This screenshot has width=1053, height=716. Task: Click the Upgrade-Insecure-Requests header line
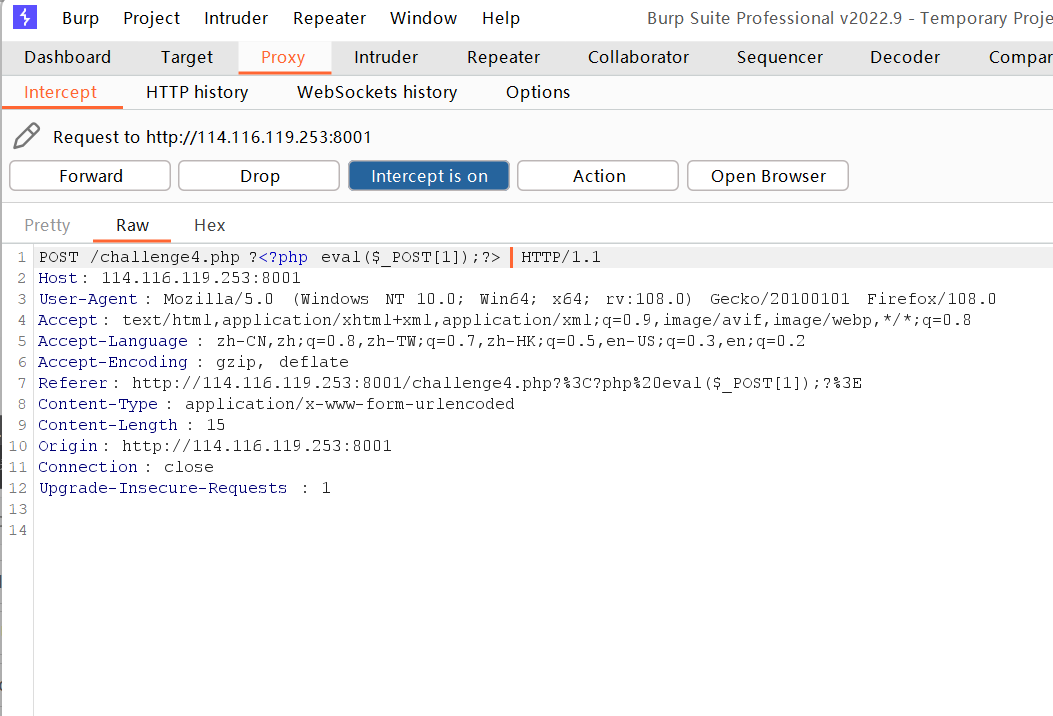pos(185,488)
